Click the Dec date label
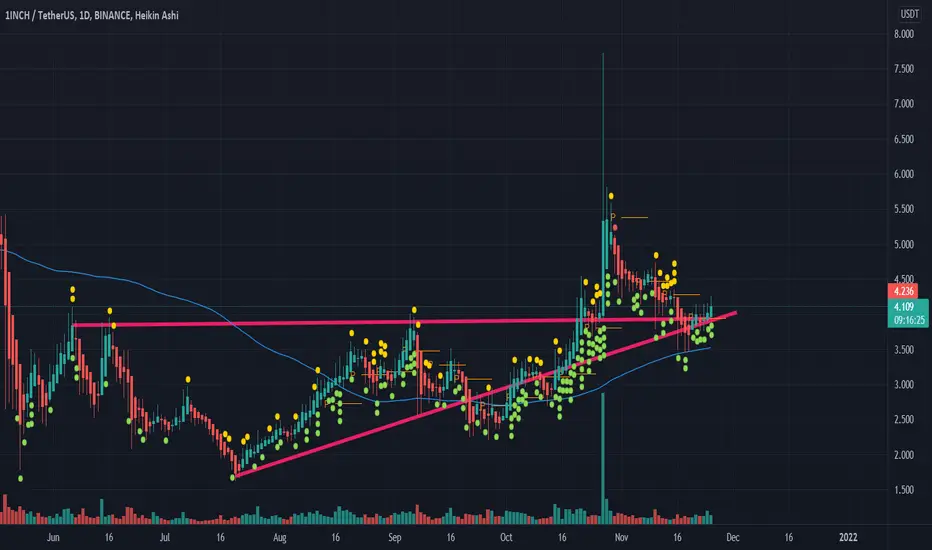 (x=733, y=538)
